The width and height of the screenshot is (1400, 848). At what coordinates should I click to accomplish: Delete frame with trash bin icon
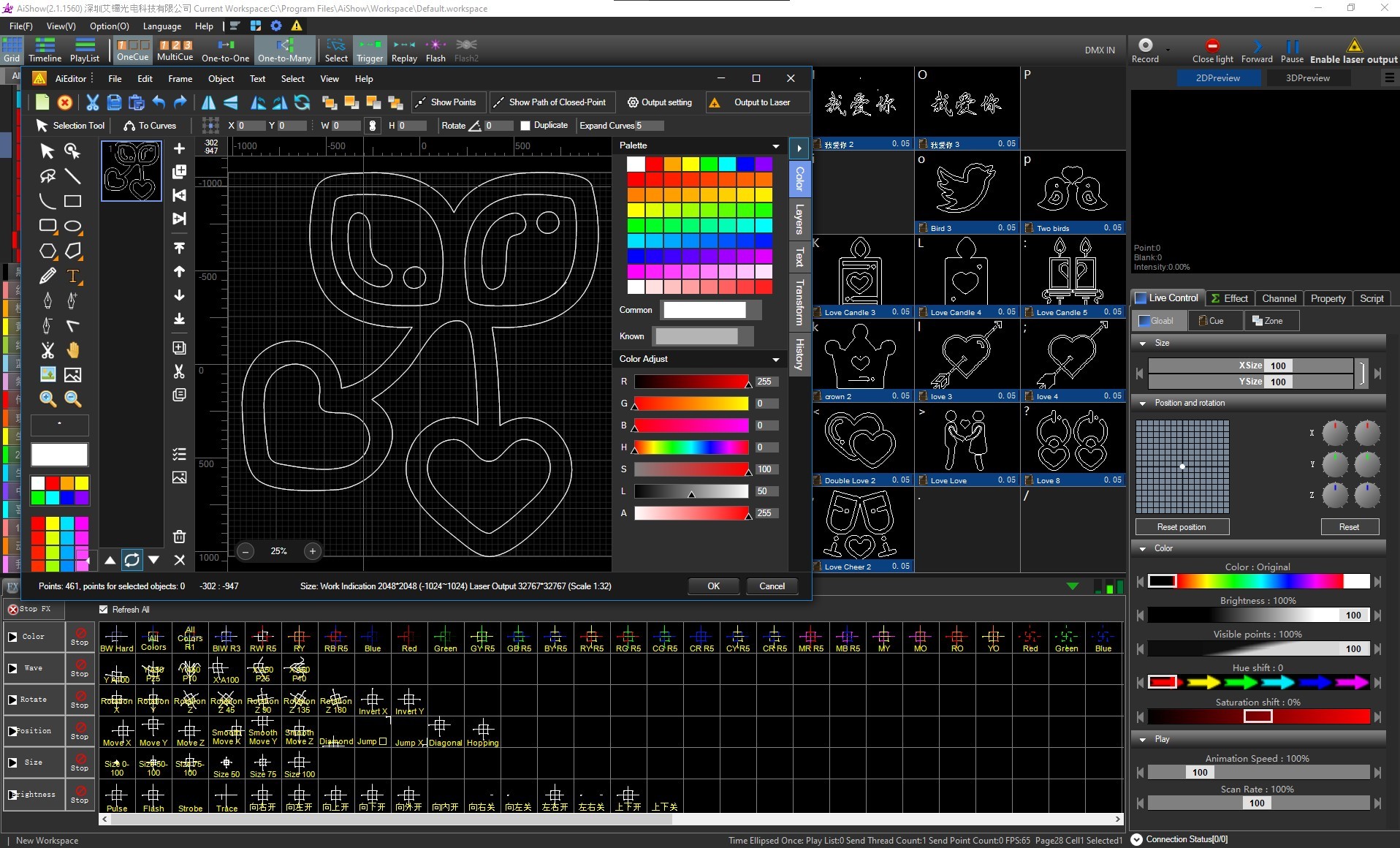179,537
